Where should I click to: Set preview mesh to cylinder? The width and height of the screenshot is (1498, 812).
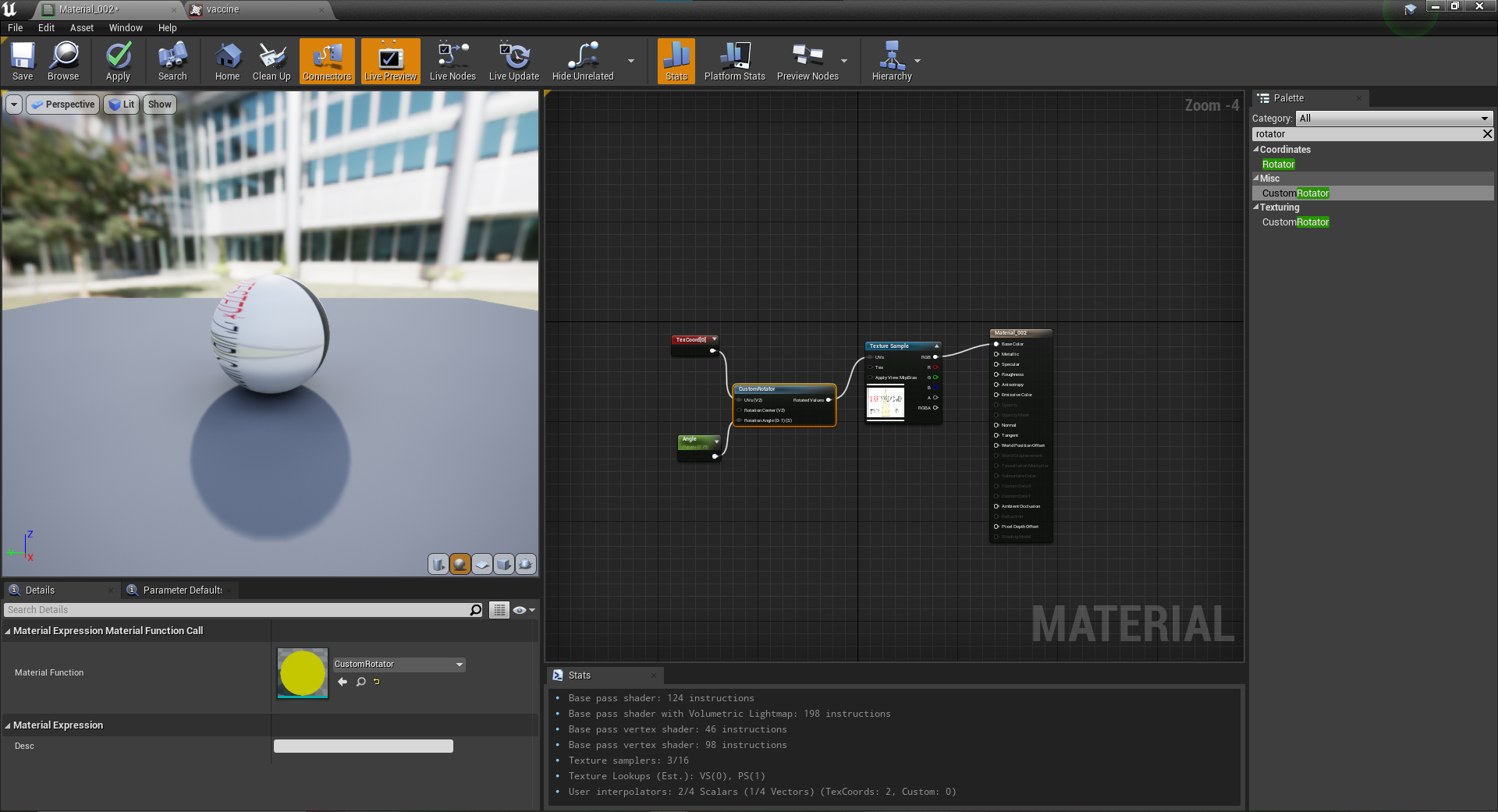[438, 564]
